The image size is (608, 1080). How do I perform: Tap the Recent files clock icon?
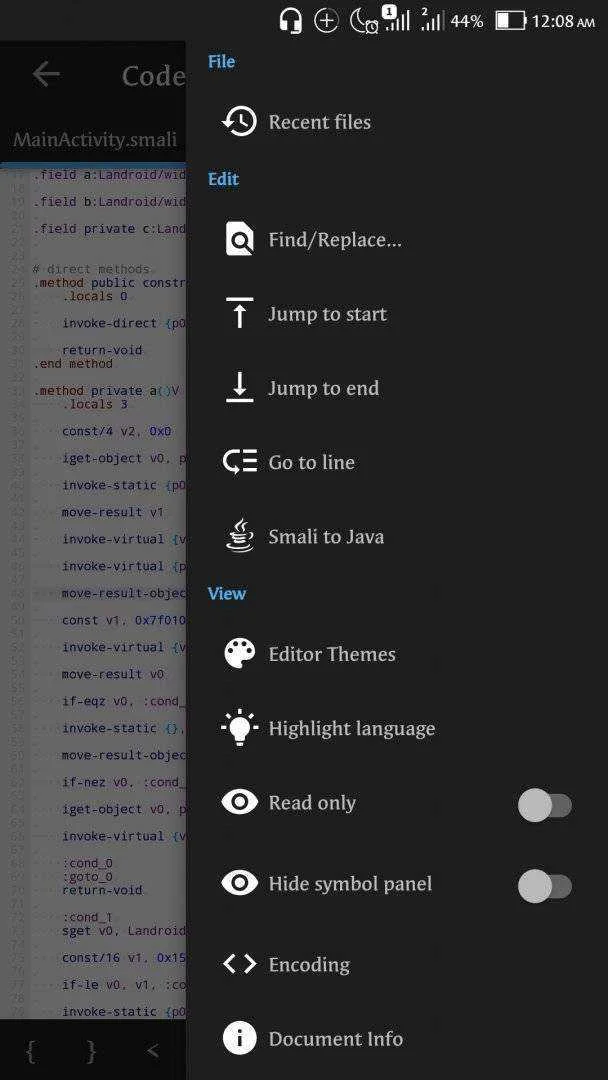click(240, 122)
